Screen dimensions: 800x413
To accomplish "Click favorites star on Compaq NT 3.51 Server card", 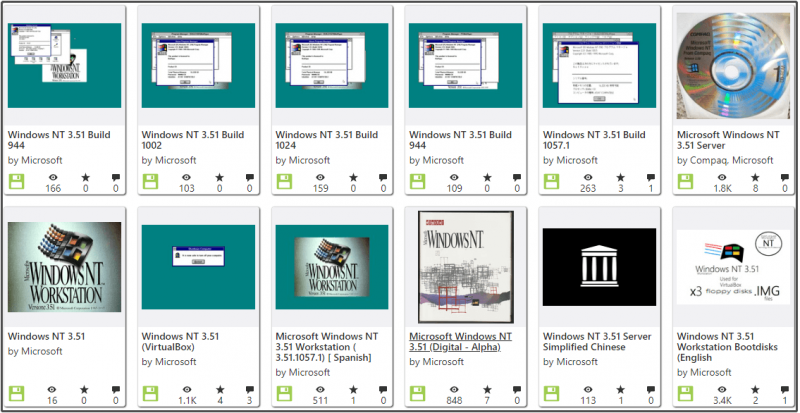I will 755,177.
